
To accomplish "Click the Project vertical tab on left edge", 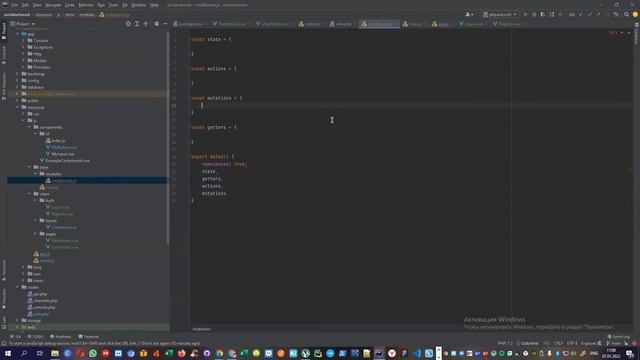I will coord(4,31).
